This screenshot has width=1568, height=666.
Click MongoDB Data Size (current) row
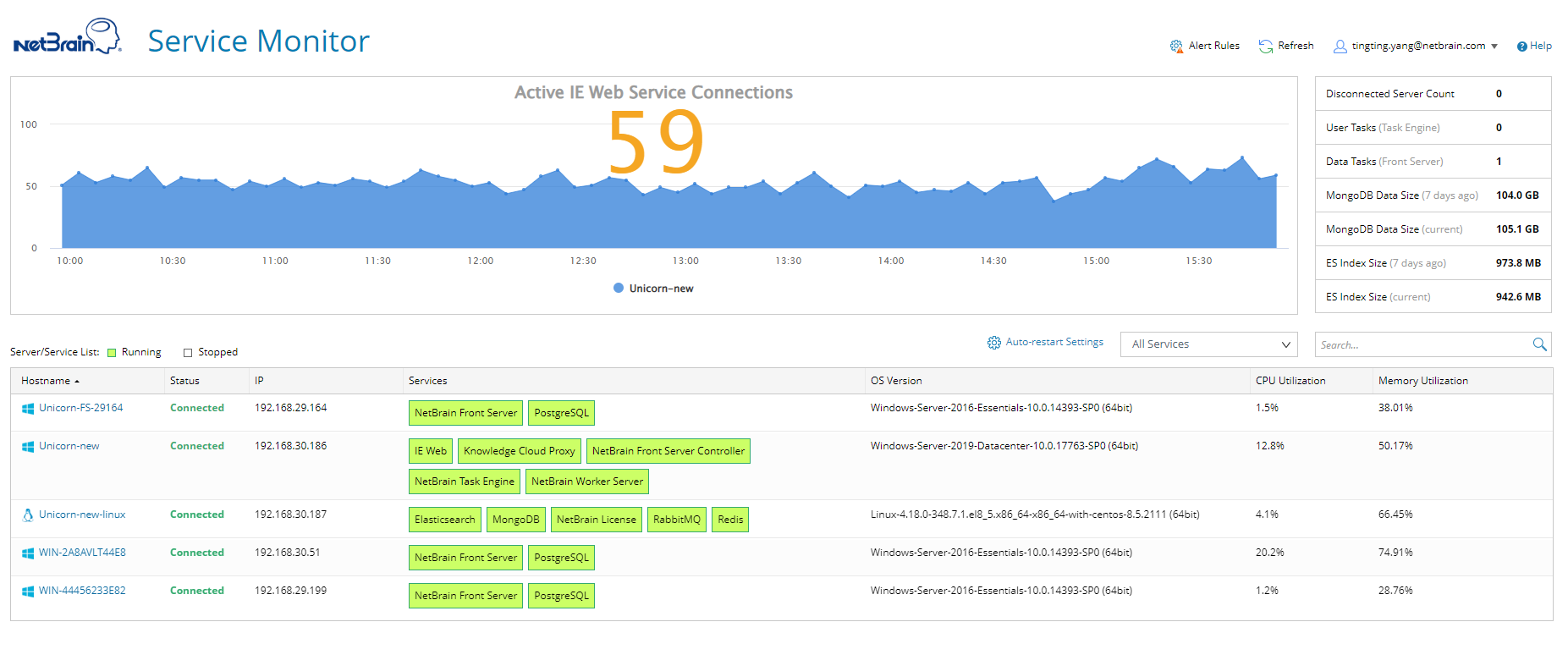tap(1433, 229)
